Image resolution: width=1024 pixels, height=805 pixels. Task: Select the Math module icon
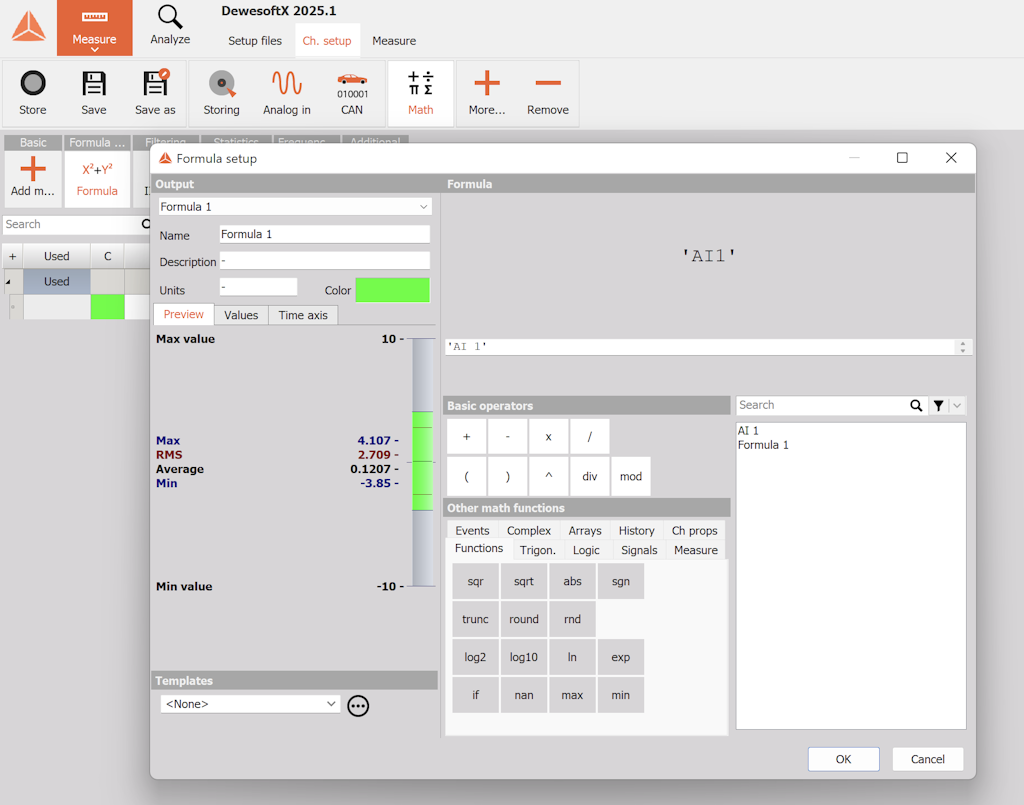click(x=421, y=84)
